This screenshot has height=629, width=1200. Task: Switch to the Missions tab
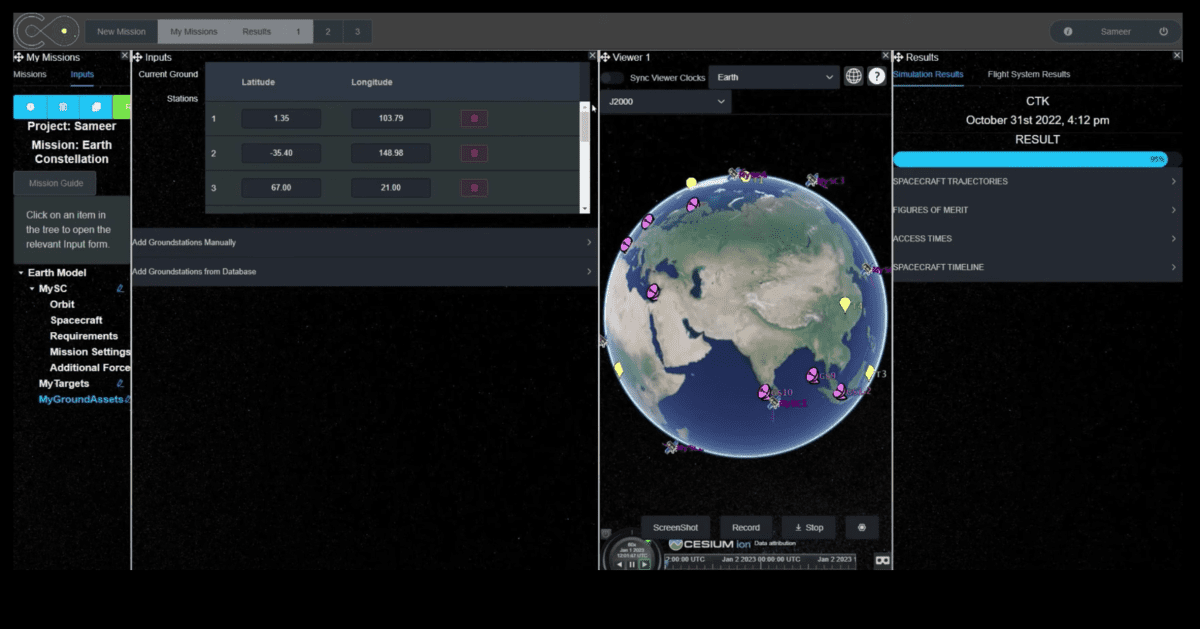(x=30, y=75)
